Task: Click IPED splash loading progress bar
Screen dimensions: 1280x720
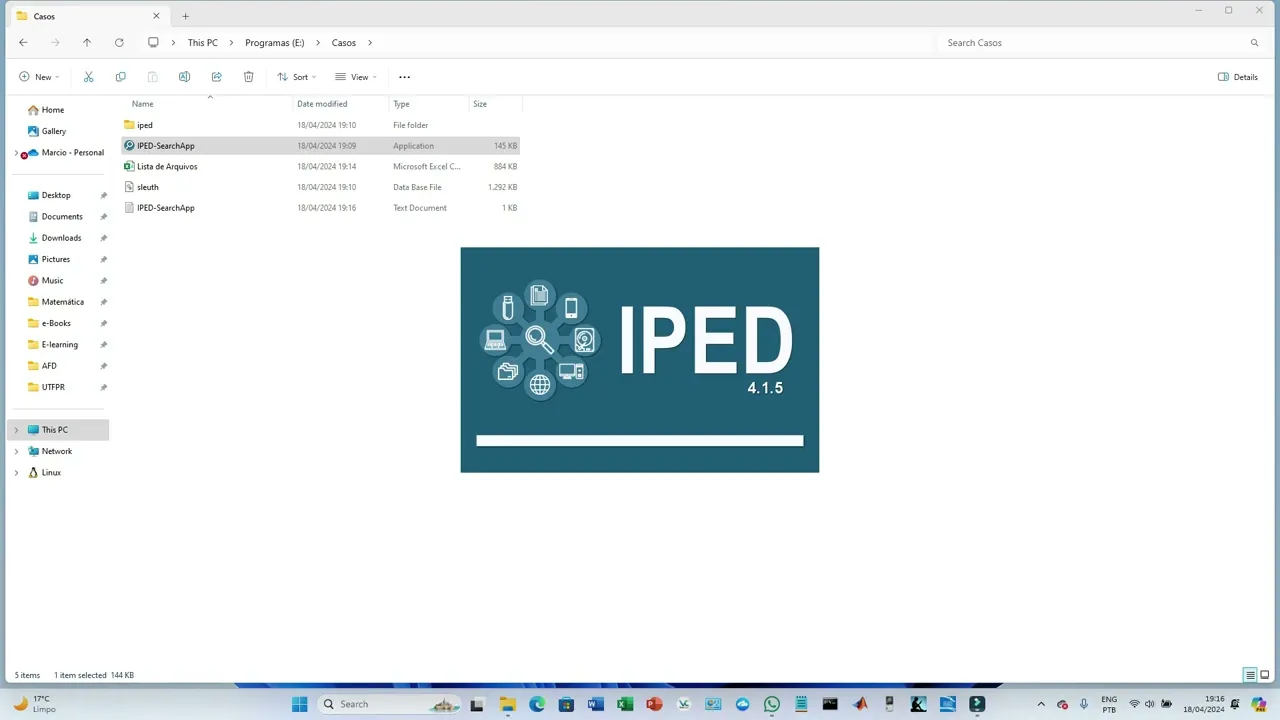Action: tap(640, 440)
